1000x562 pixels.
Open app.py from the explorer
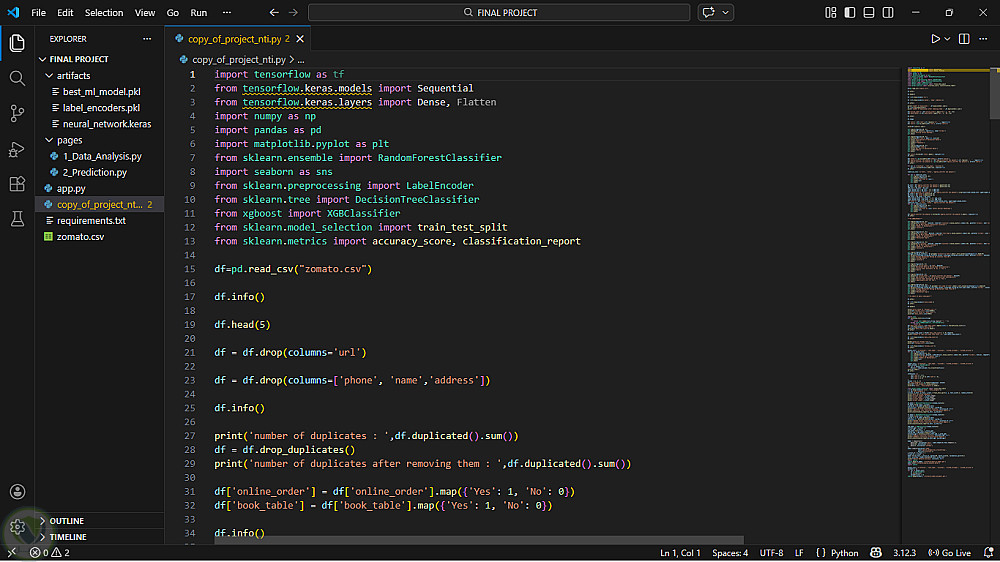coord(71,188)
